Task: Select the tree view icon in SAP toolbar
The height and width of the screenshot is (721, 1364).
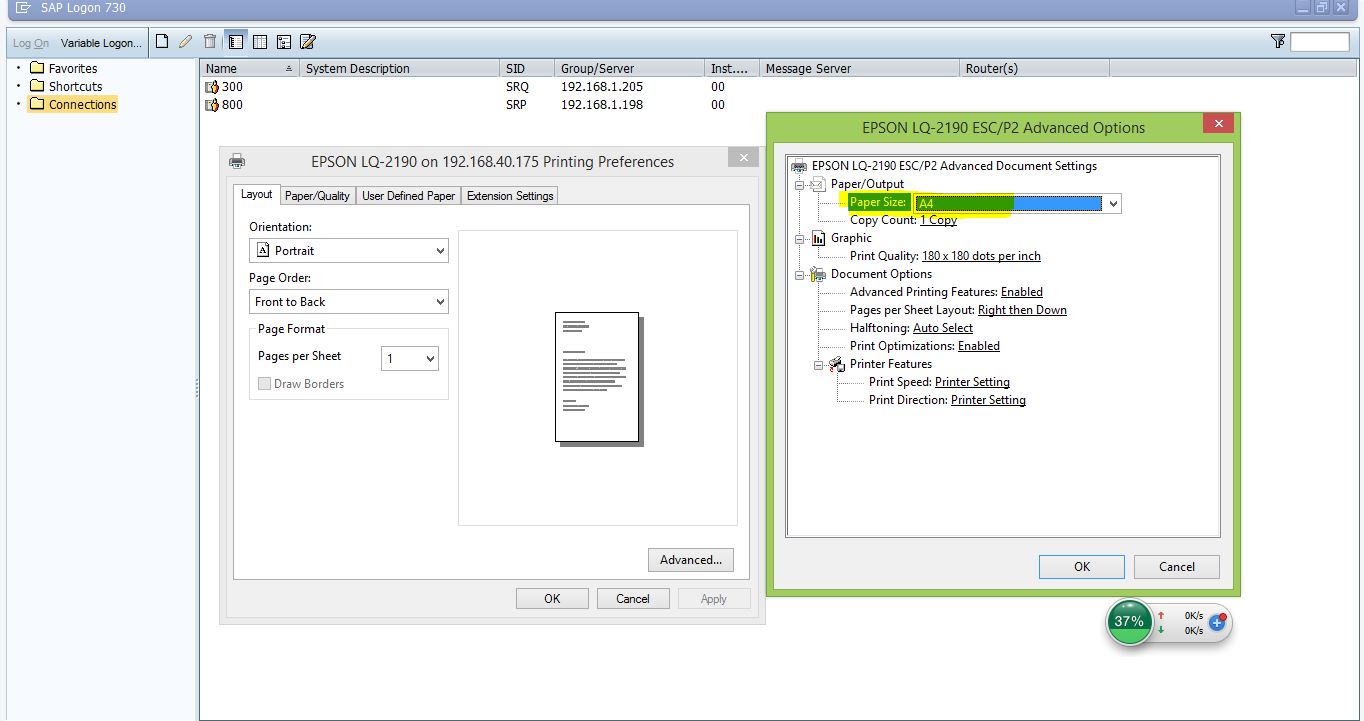Action: 284,42
